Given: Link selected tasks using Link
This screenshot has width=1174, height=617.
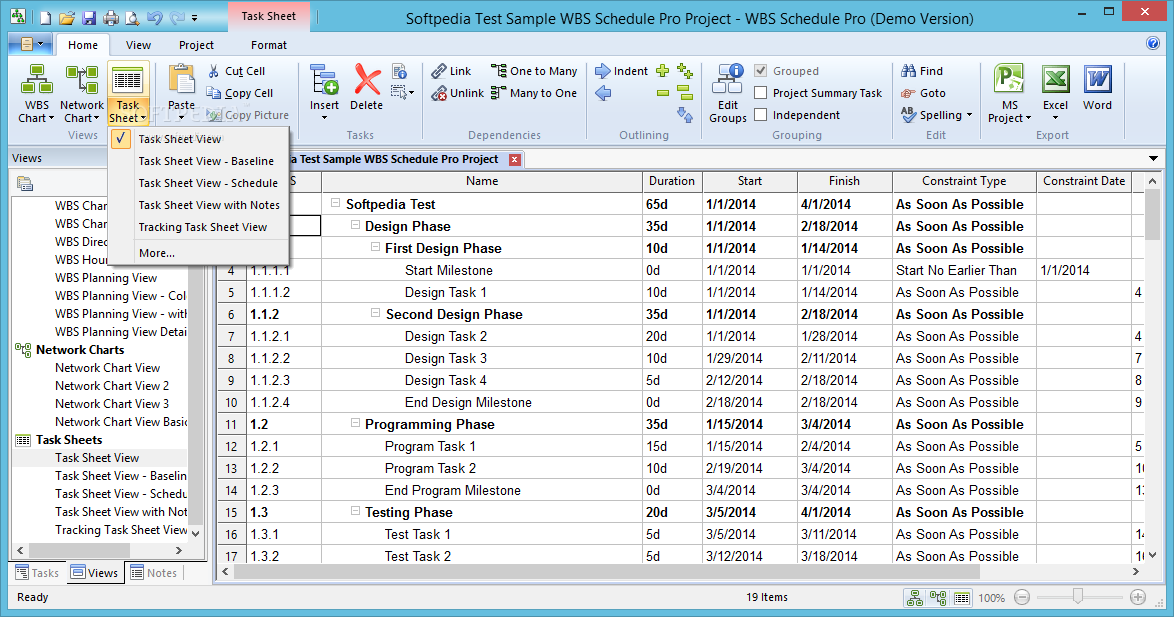Looking at the screenshot, I should coord(451,71).
